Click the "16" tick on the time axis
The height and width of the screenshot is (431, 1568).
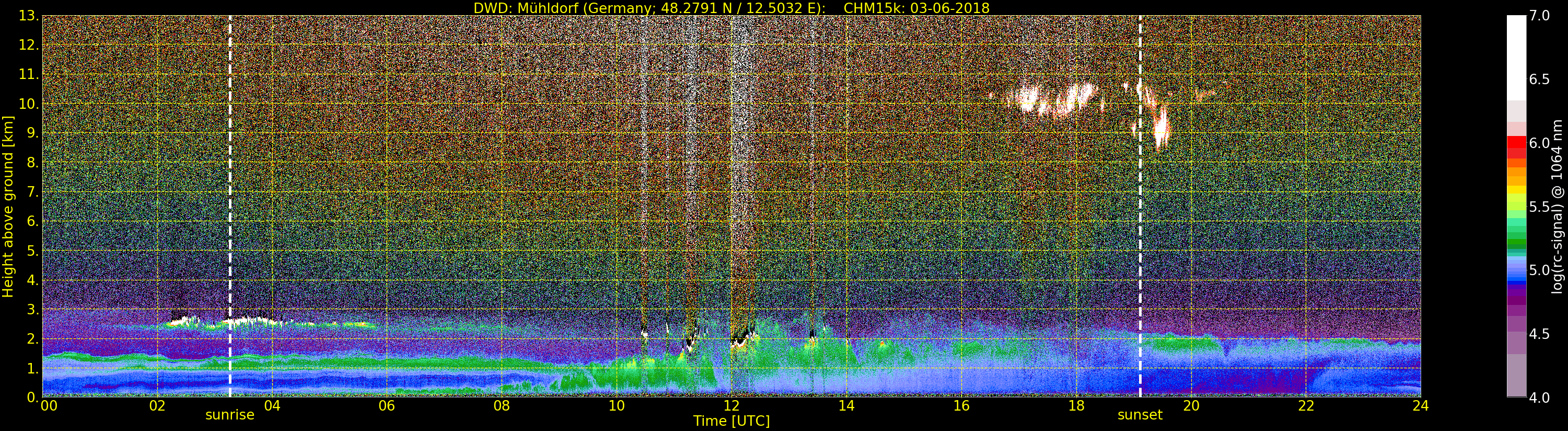pyautogui.click(x=961, y=406)
